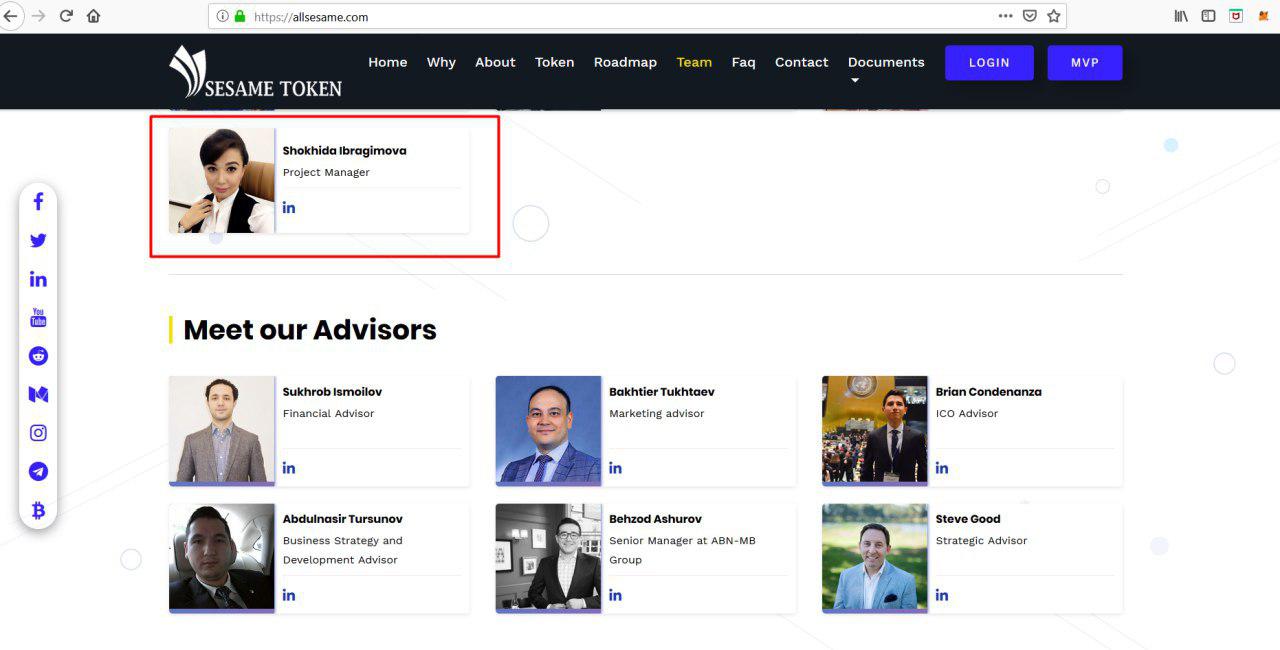Click the name "Abdulnasir Tursunov"
This screenshot has height=650, width=1280.
tap(343, 519)
